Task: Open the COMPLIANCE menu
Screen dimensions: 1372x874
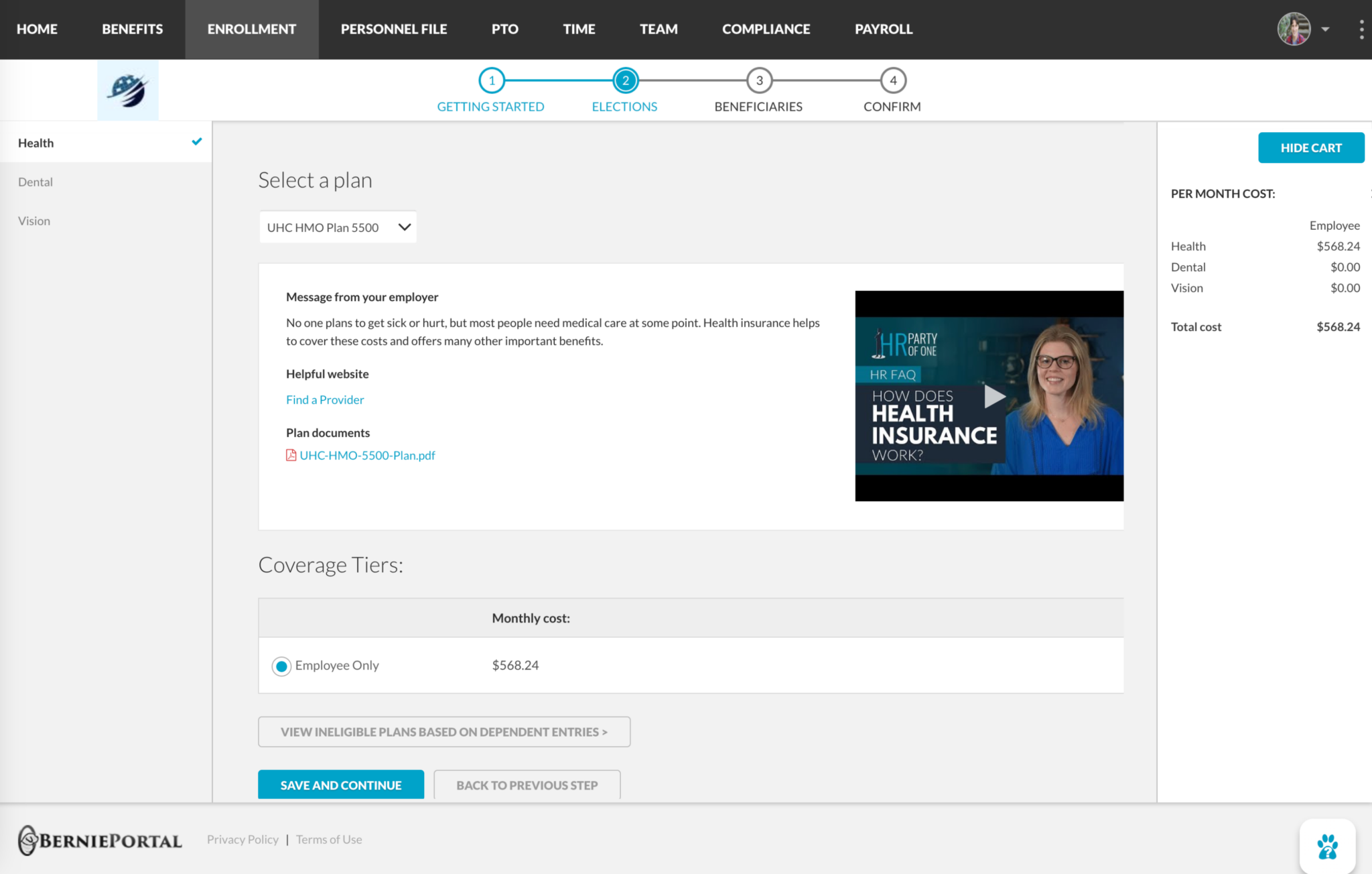Action: (766, 29)
